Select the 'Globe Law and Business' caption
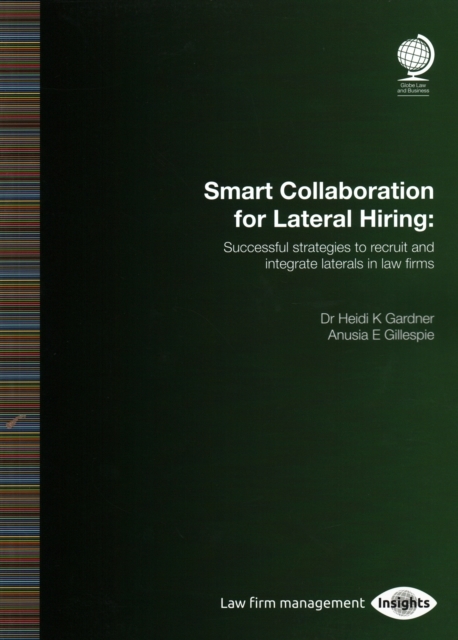The width and height of the screenshot is (458, 640). [413, 88]
